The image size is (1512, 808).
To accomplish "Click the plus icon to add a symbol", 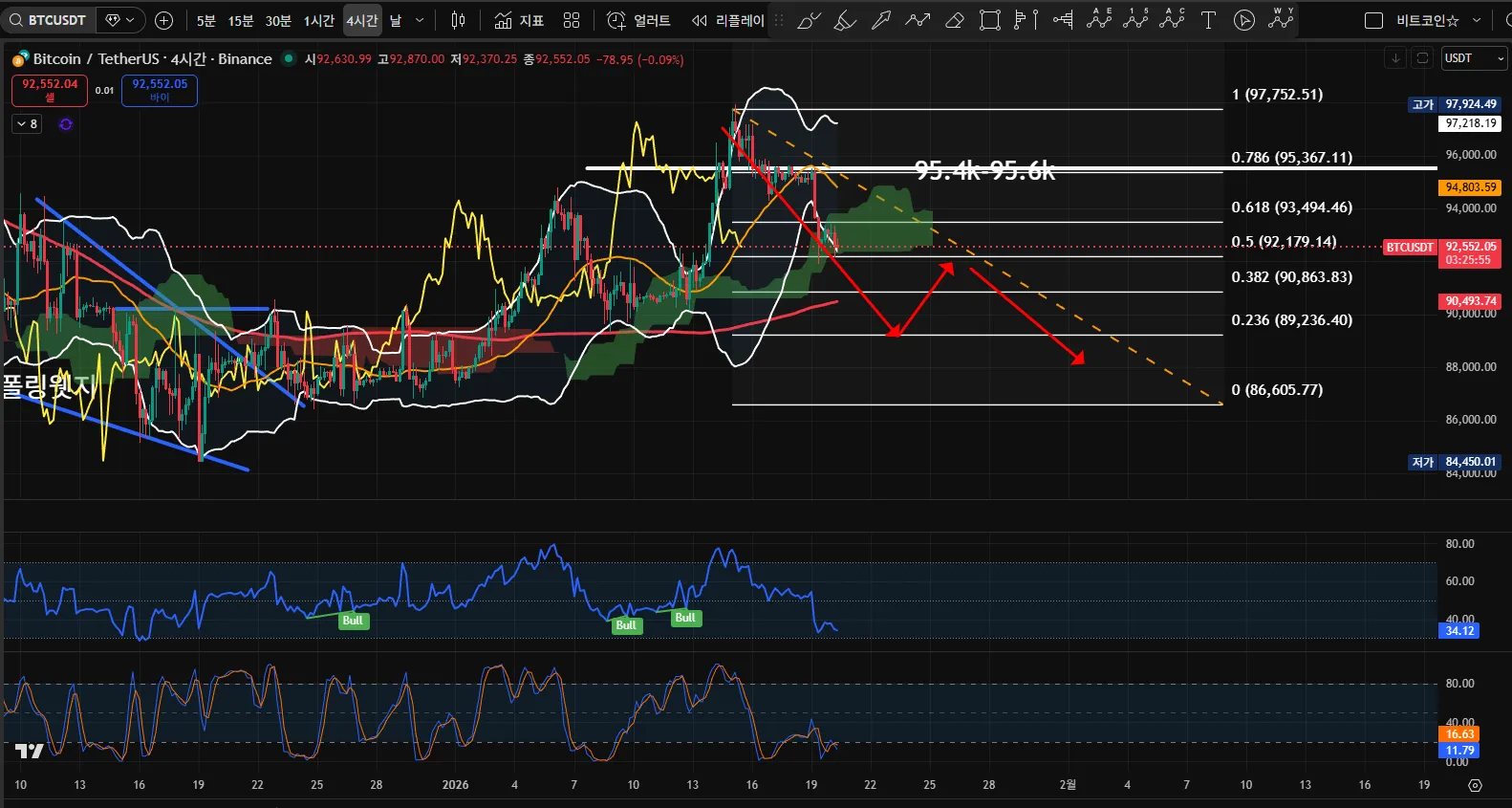I will [x=164, y=20].
